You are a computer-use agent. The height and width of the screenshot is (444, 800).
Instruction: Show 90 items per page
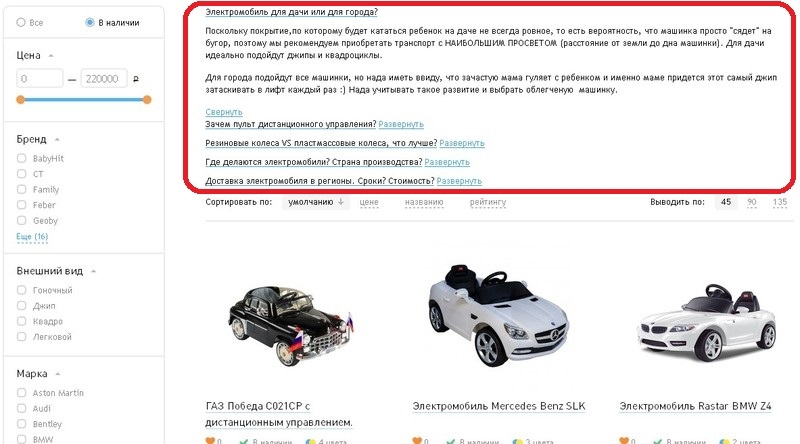pyautogui.click(x=752, y=202)
